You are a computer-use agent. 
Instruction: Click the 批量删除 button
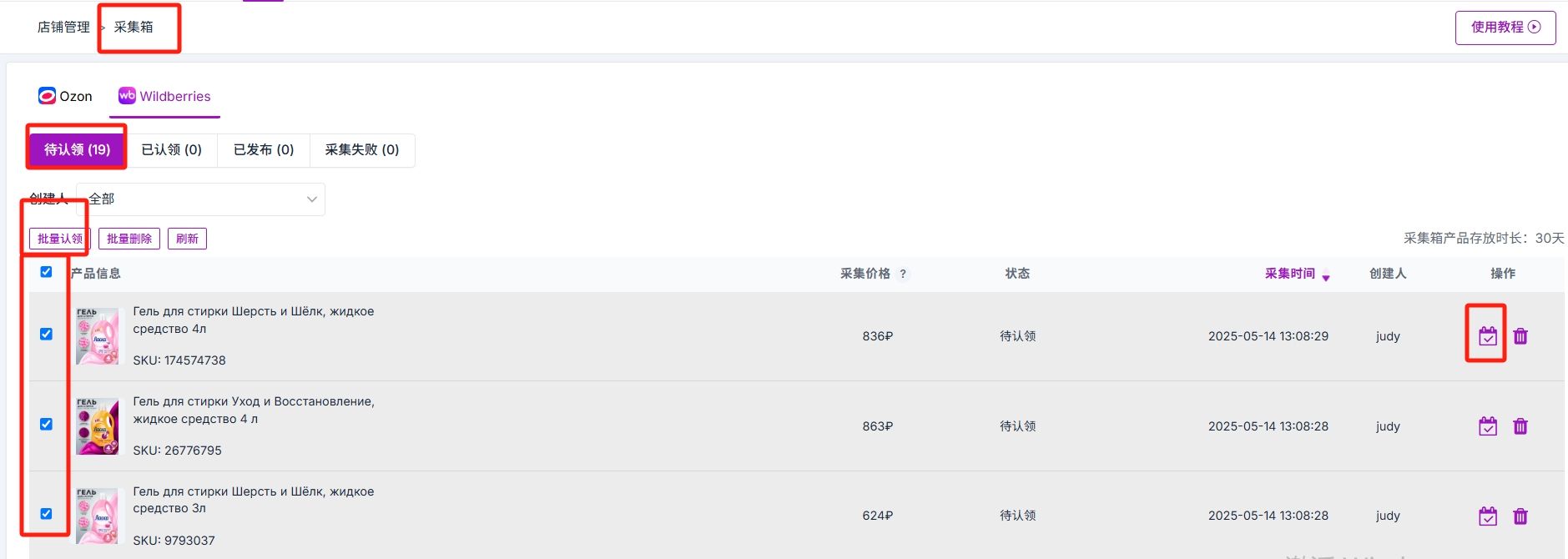[x=129, y=239]
